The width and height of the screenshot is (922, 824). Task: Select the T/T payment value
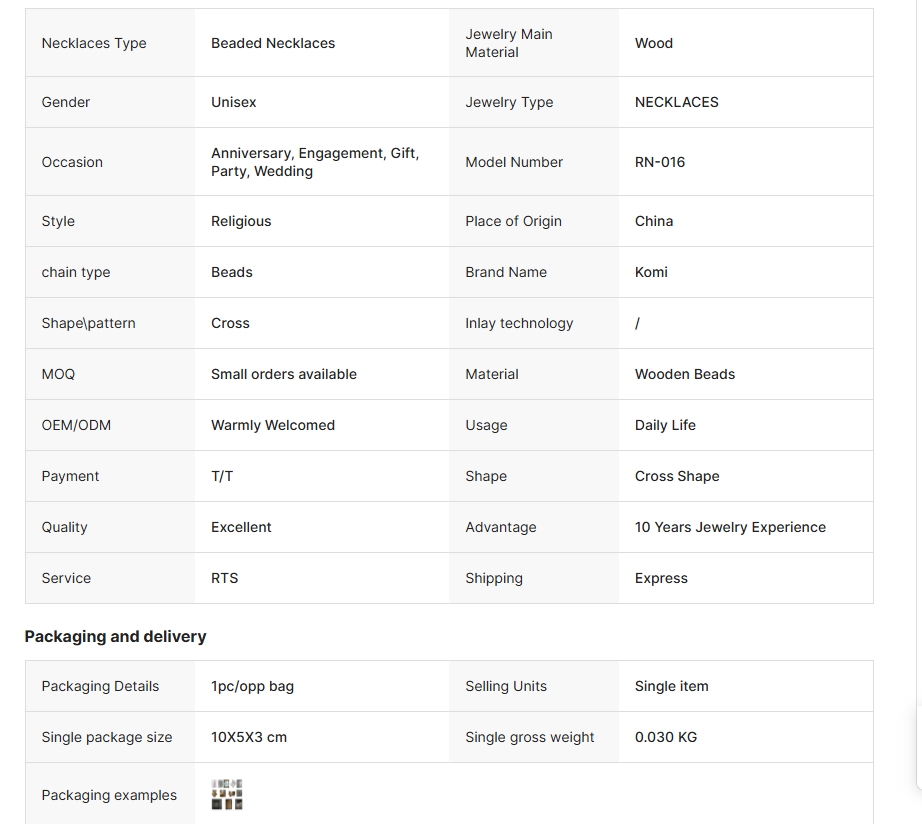(x=222, y=476)
